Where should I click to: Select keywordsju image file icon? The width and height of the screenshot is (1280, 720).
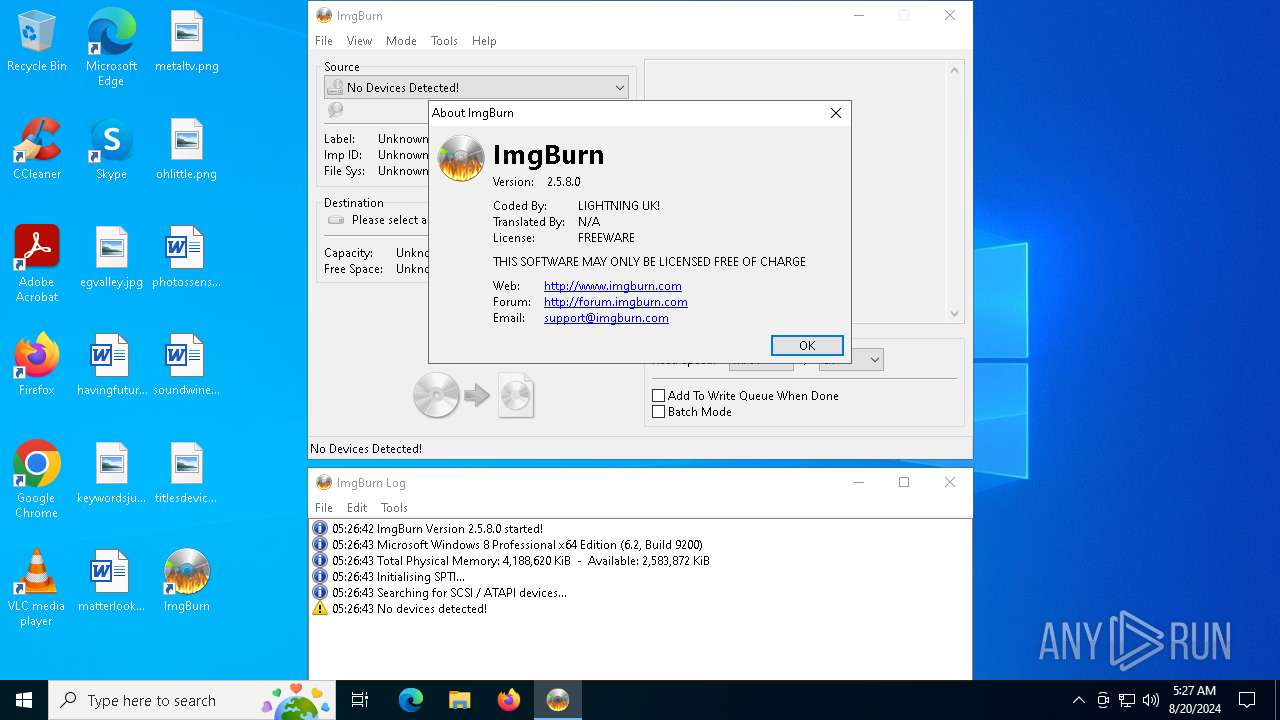111,474
